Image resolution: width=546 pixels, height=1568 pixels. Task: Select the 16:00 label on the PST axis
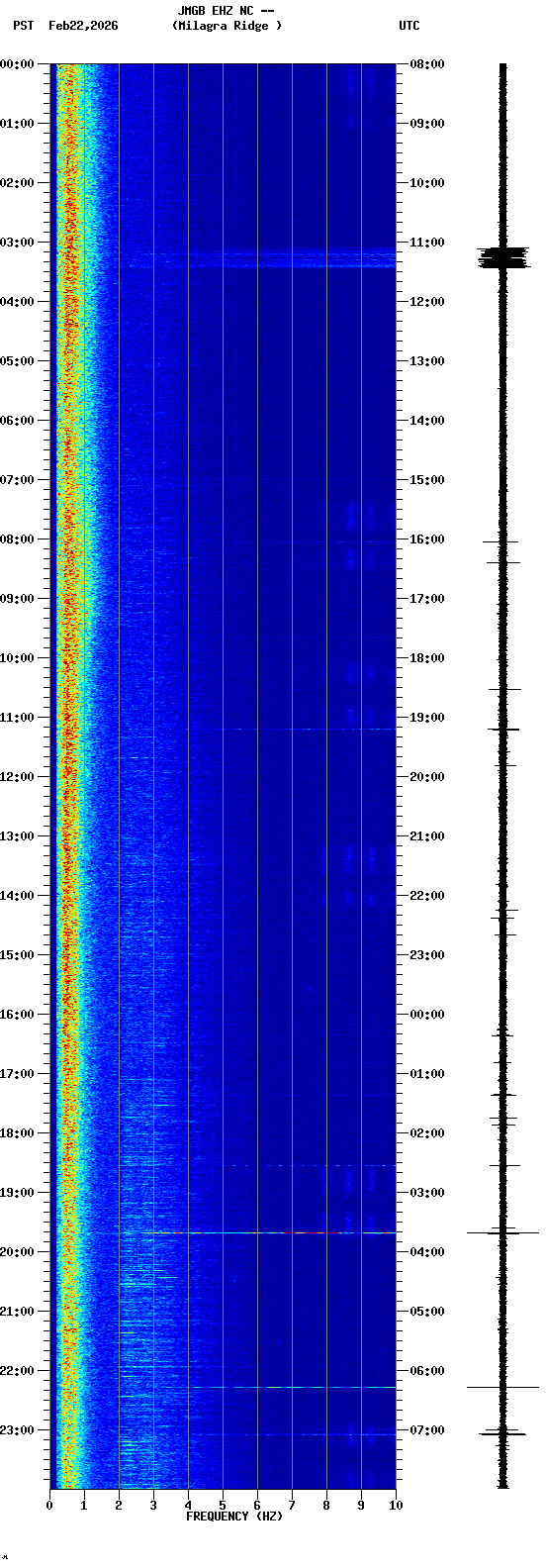tap(18, 1015)
